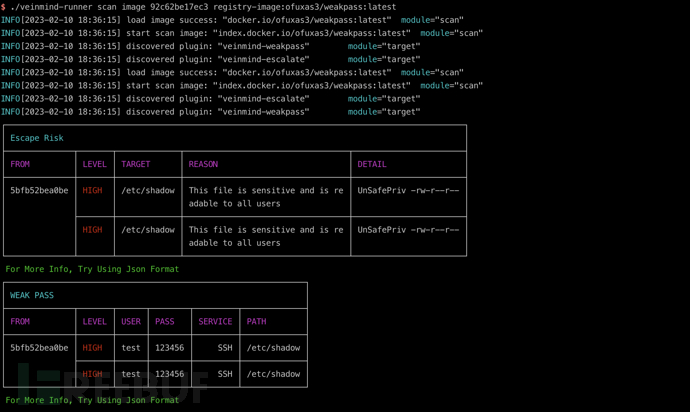
Task: Click first SSH service cell
Action: 225,348
